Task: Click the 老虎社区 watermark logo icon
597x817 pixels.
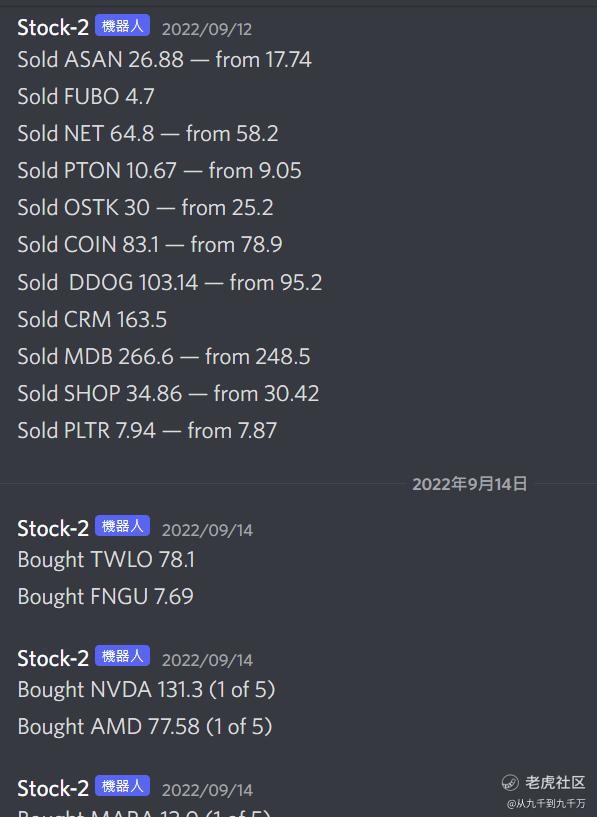Action: [510, 782]
